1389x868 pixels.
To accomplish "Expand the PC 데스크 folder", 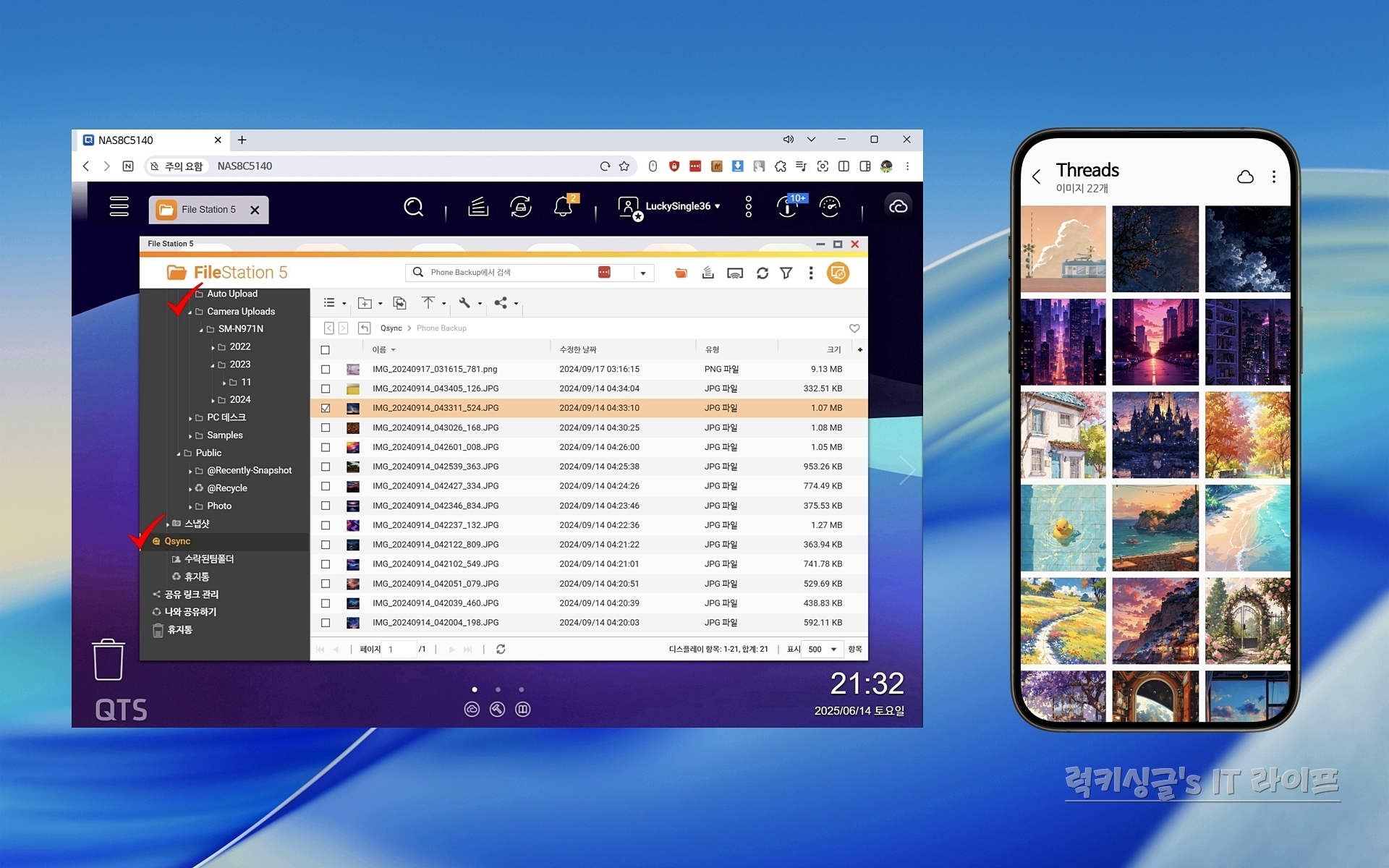I will (x=190, y=418).
